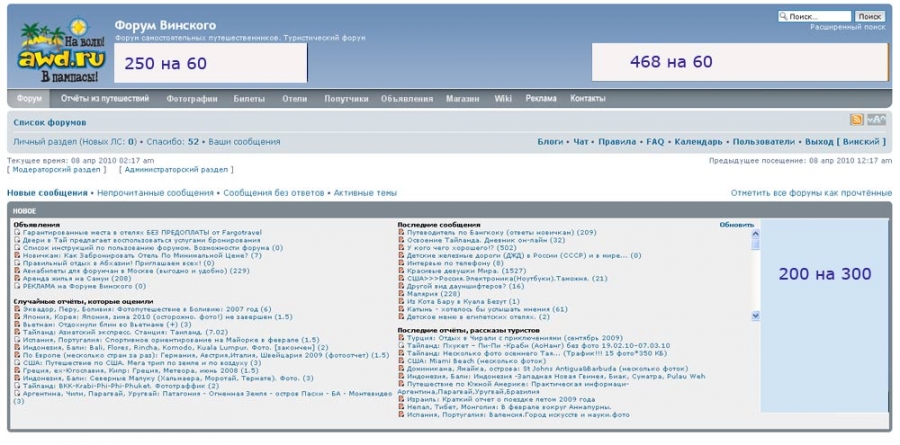Open Реклама in navigation bar
The image size is (900, 445).
click(x=541, y=99)
